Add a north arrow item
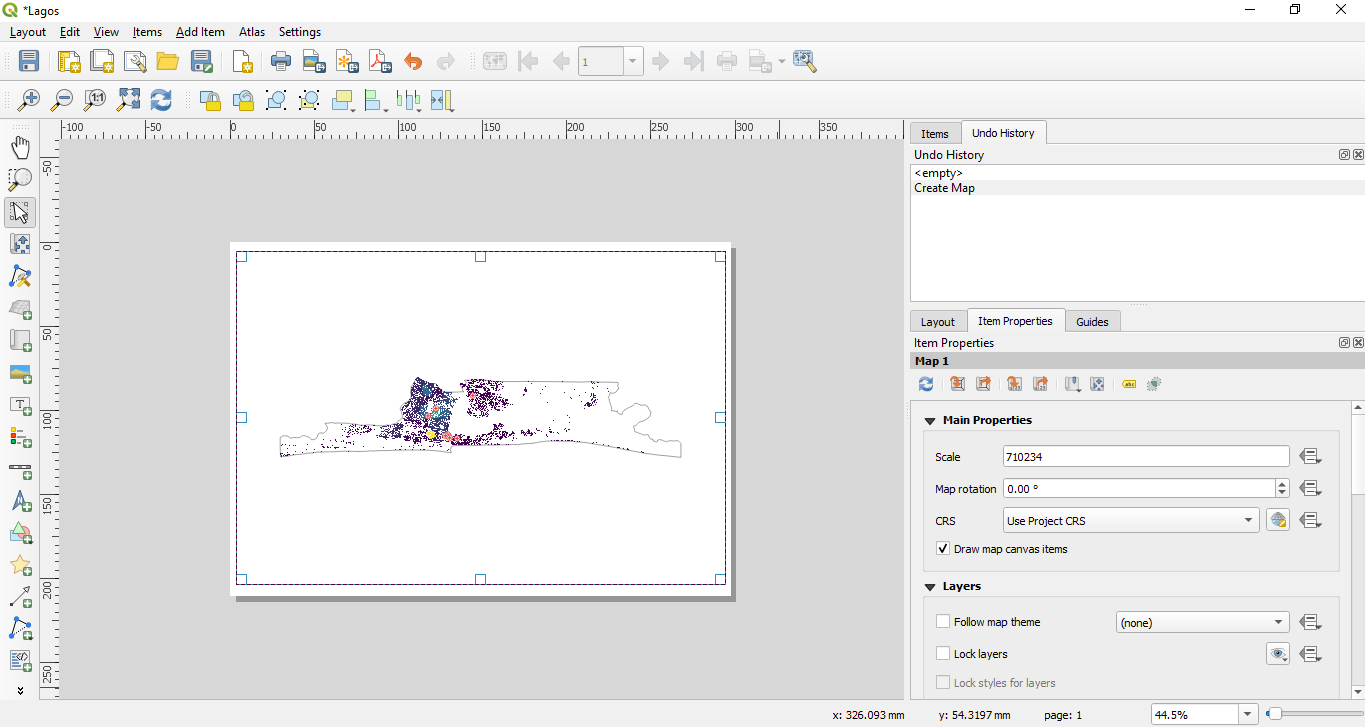 20,502
